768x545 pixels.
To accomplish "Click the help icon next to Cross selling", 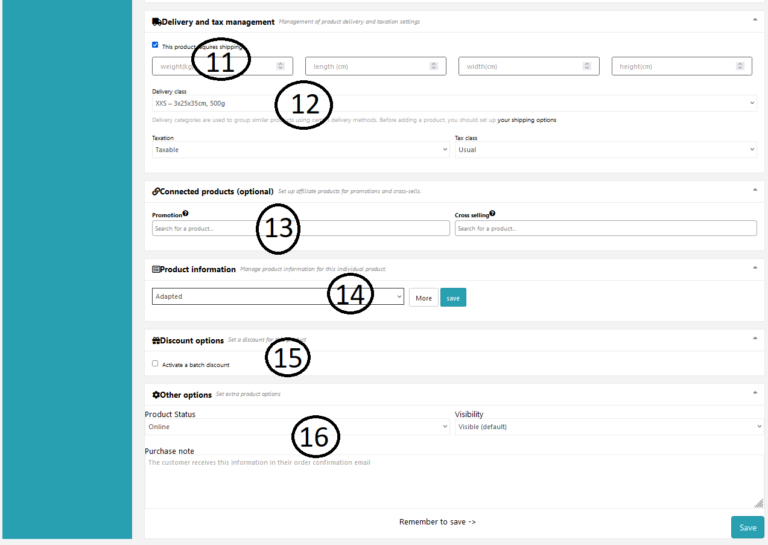I will coord(492,213).
